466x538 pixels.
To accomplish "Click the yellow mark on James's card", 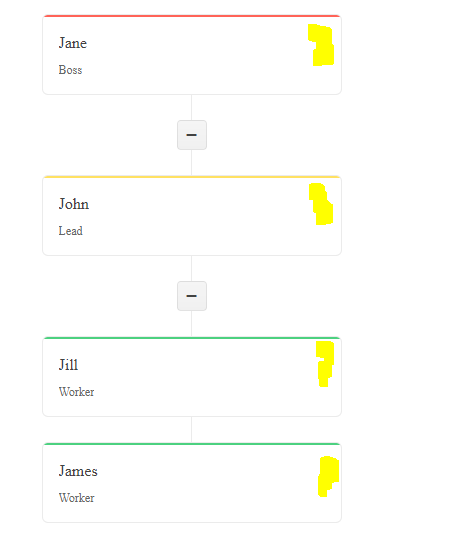I will pos(328,477).
